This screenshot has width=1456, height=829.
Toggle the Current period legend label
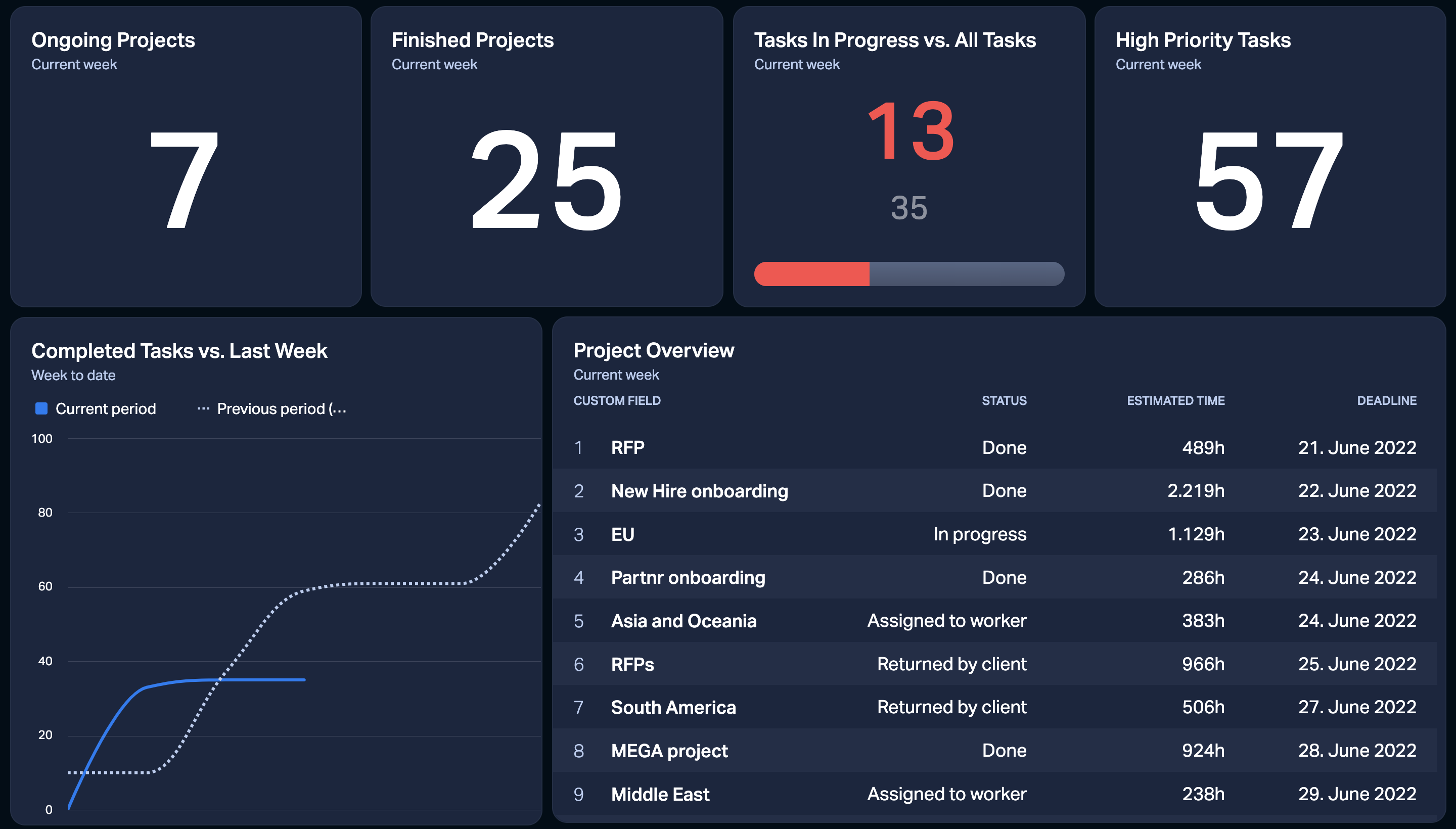coord(105,409)
